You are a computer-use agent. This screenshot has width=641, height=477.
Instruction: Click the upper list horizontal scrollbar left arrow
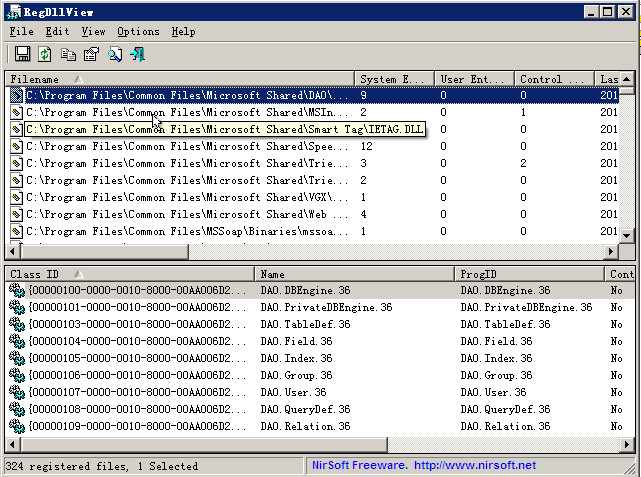tap(12, 251)
